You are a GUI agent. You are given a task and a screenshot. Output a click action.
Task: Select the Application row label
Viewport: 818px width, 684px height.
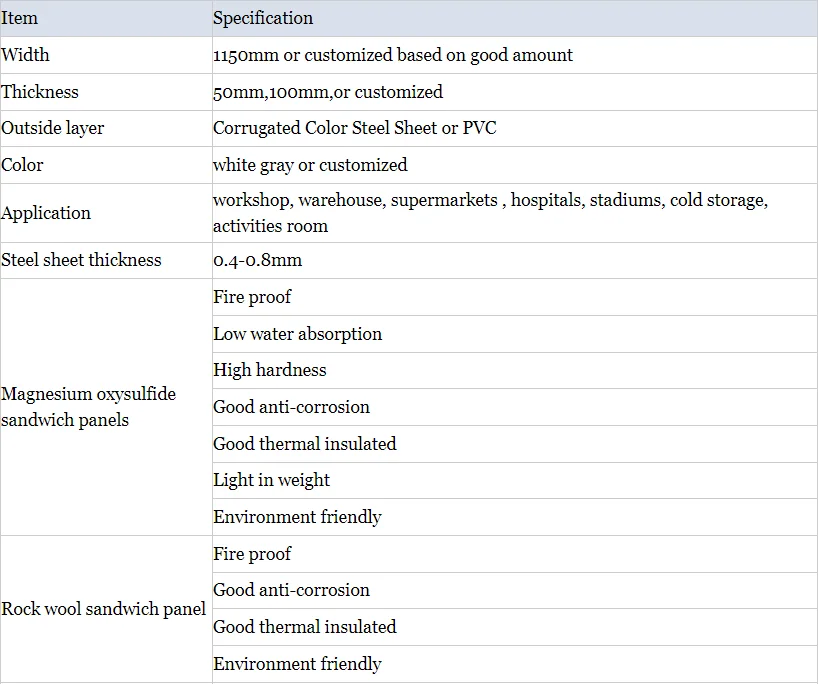[46, 213]
